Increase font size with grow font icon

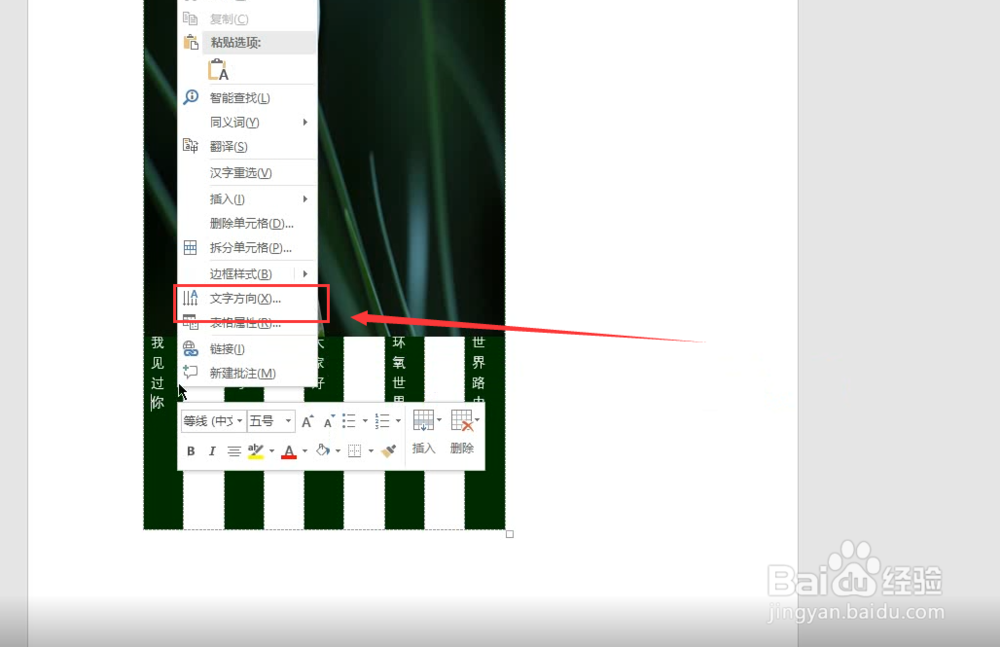[307, 421]
